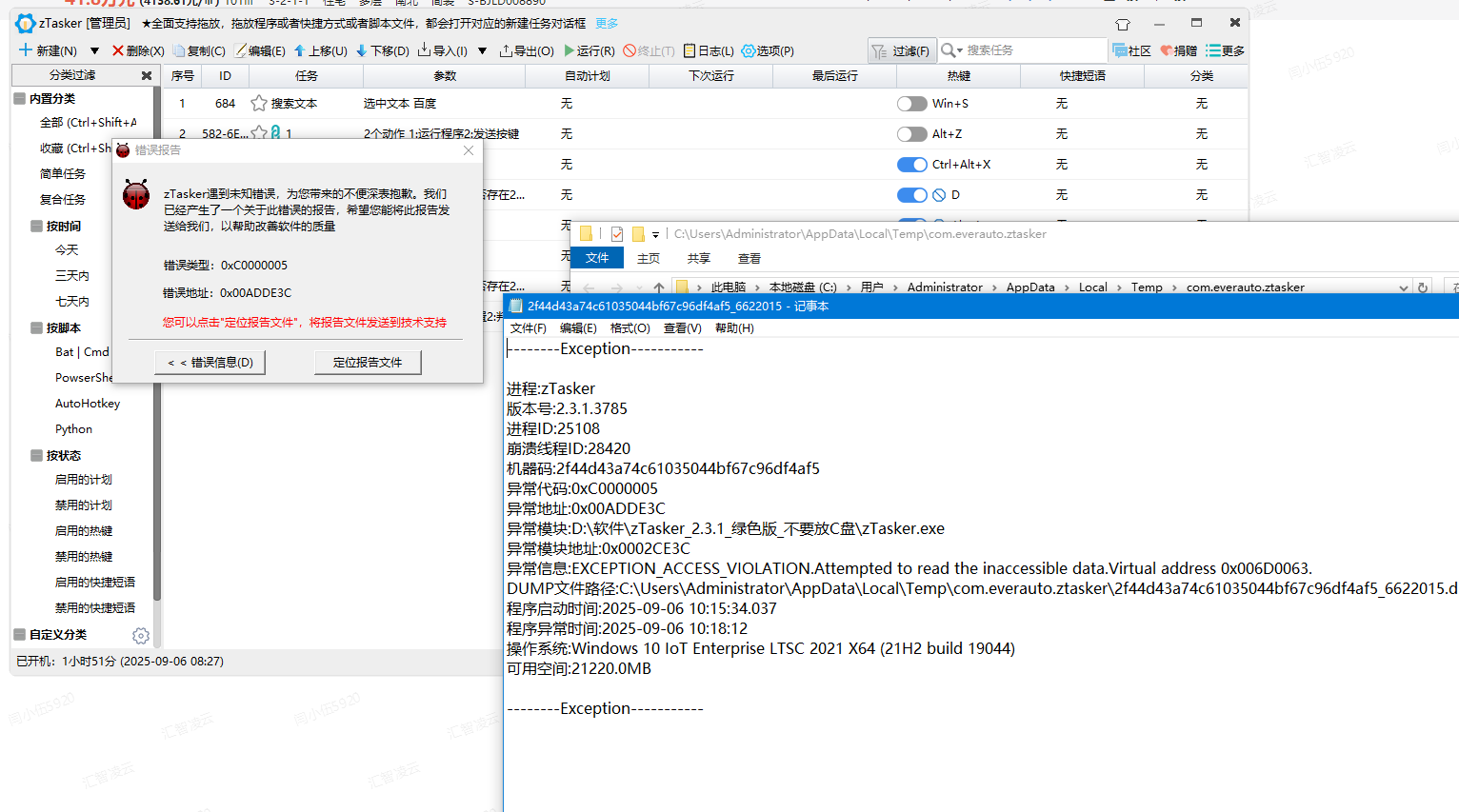Image resolution: width=1459 pixels, height=812 pixels.
Task: Select 简单任务 in category tree
Action: click(x=63, y=174)
